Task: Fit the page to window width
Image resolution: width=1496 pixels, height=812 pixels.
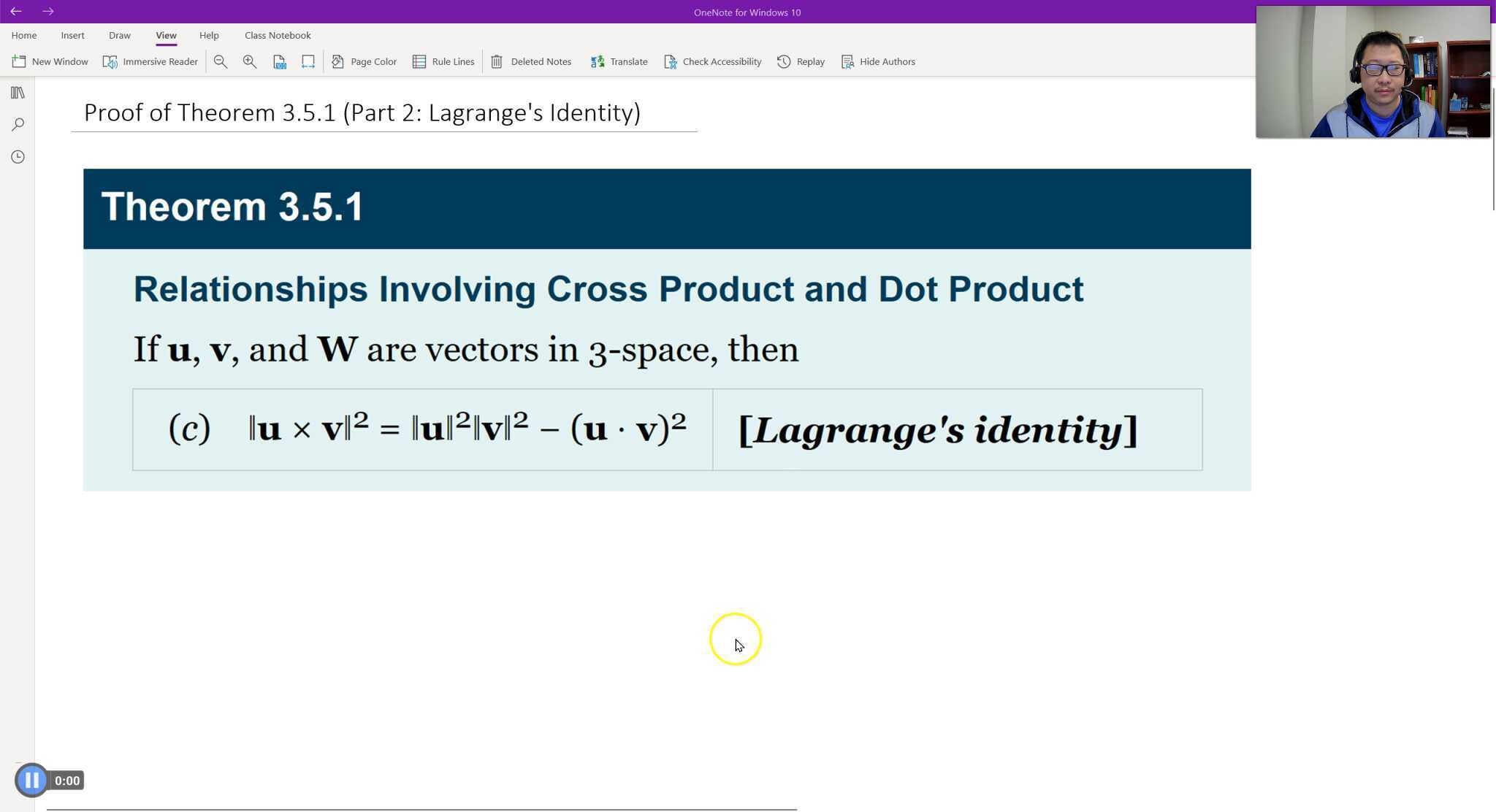Action: tap(308, 61)
